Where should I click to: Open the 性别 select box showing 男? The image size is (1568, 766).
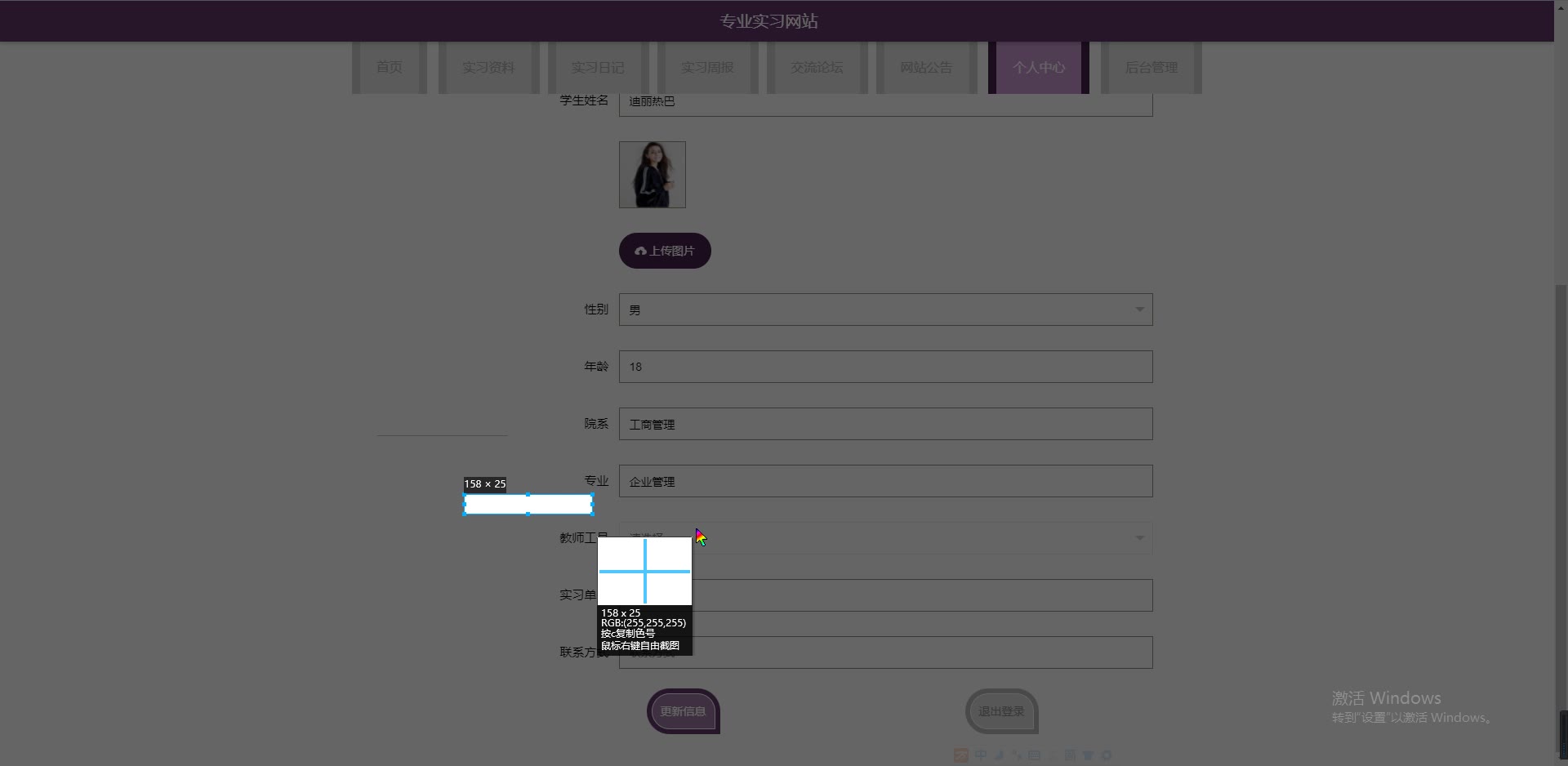(886, 310)
